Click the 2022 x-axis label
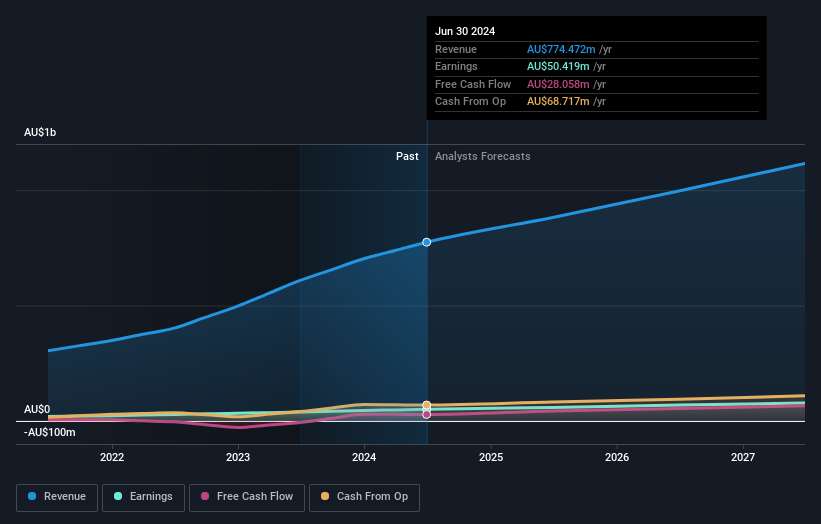 (112, 457)
